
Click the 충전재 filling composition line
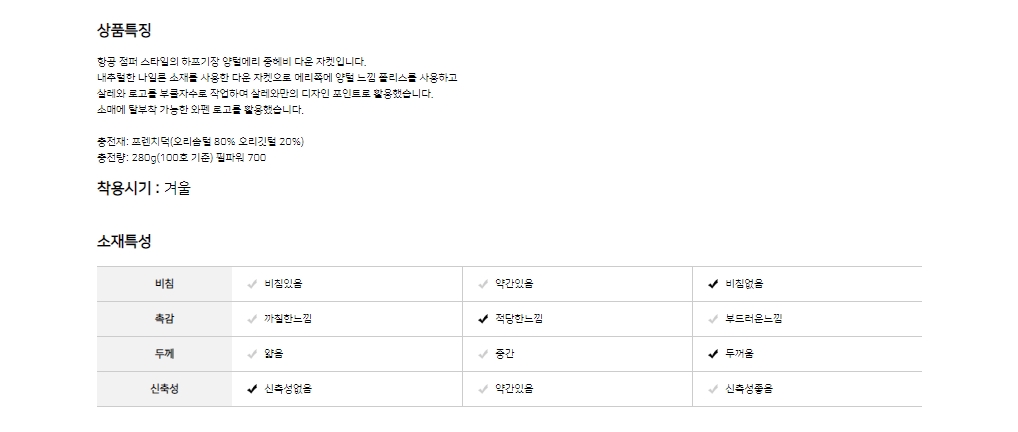tap(199, 141)
